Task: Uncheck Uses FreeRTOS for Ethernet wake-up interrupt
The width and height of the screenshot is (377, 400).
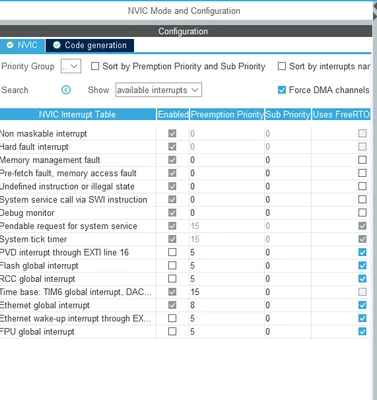Action: [362, 318]
